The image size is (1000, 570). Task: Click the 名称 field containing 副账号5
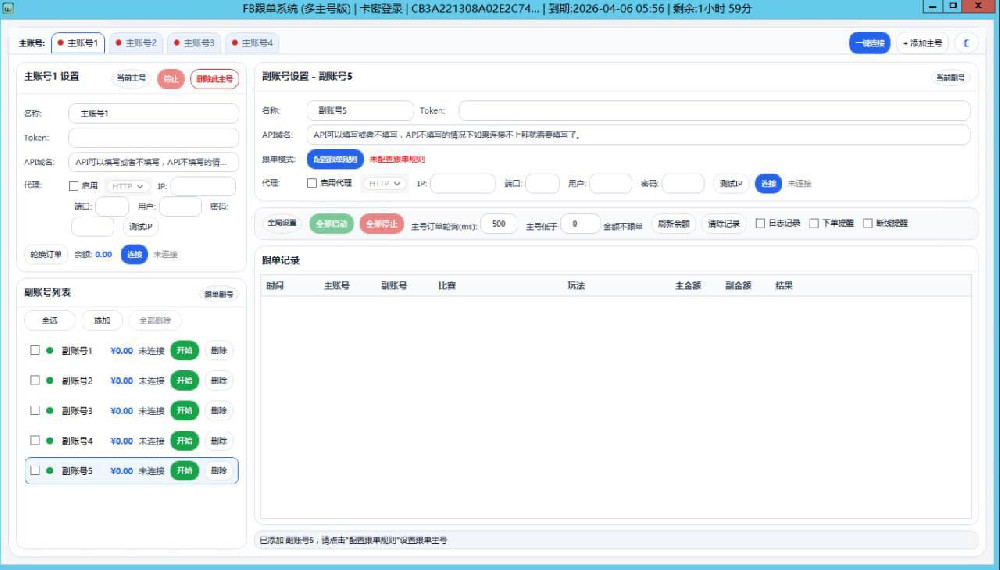[360, 110]
